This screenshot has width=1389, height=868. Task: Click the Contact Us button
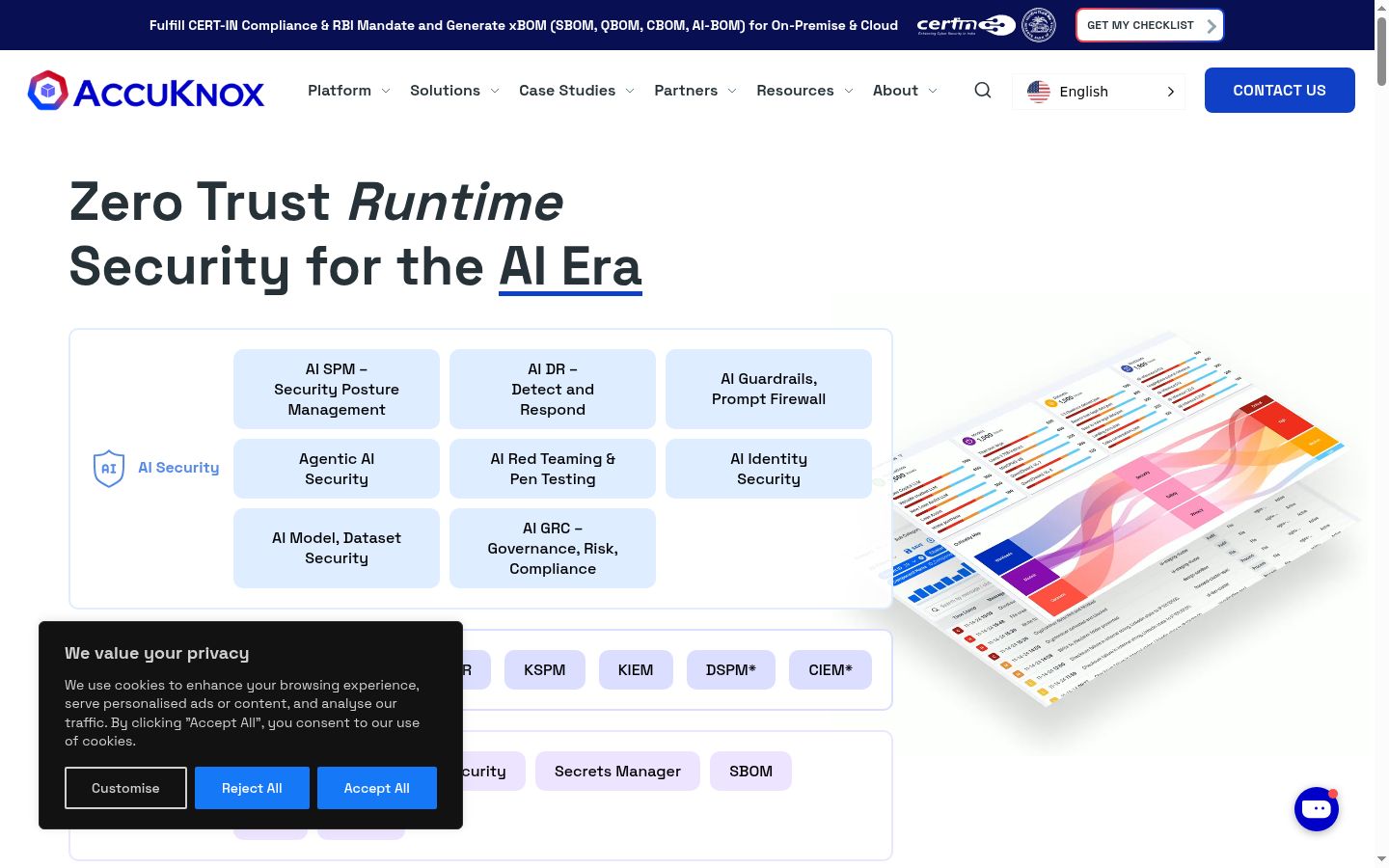(1280, 90)
